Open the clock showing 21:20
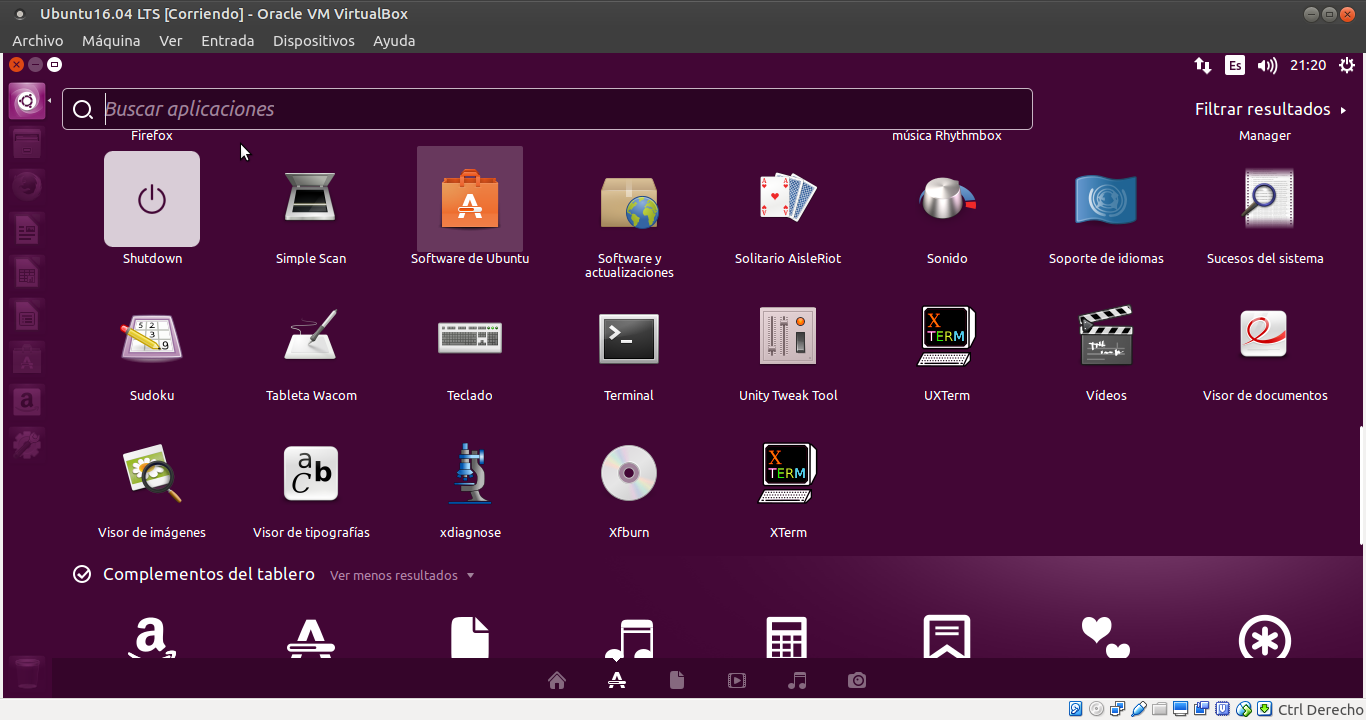Viewport: 1366px width, 720px height. tap(1308, 65)
